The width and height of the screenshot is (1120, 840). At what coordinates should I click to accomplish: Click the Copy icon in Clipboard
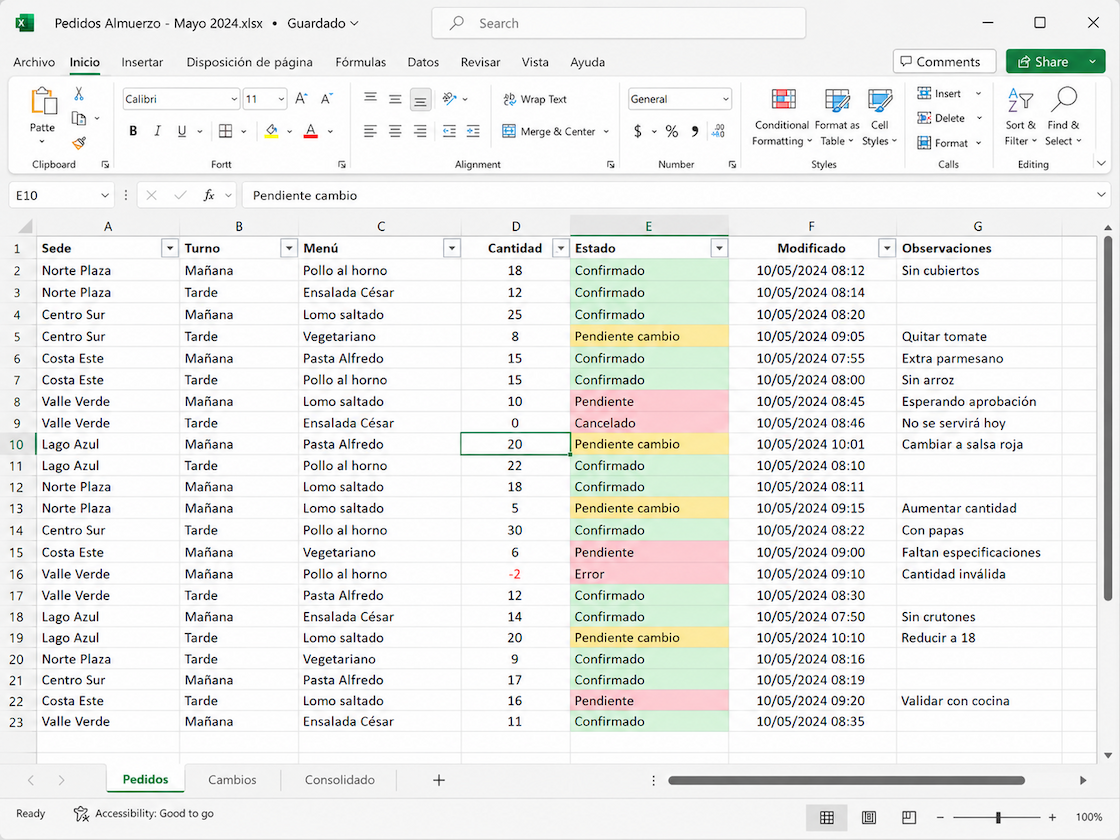click(79, 119)
